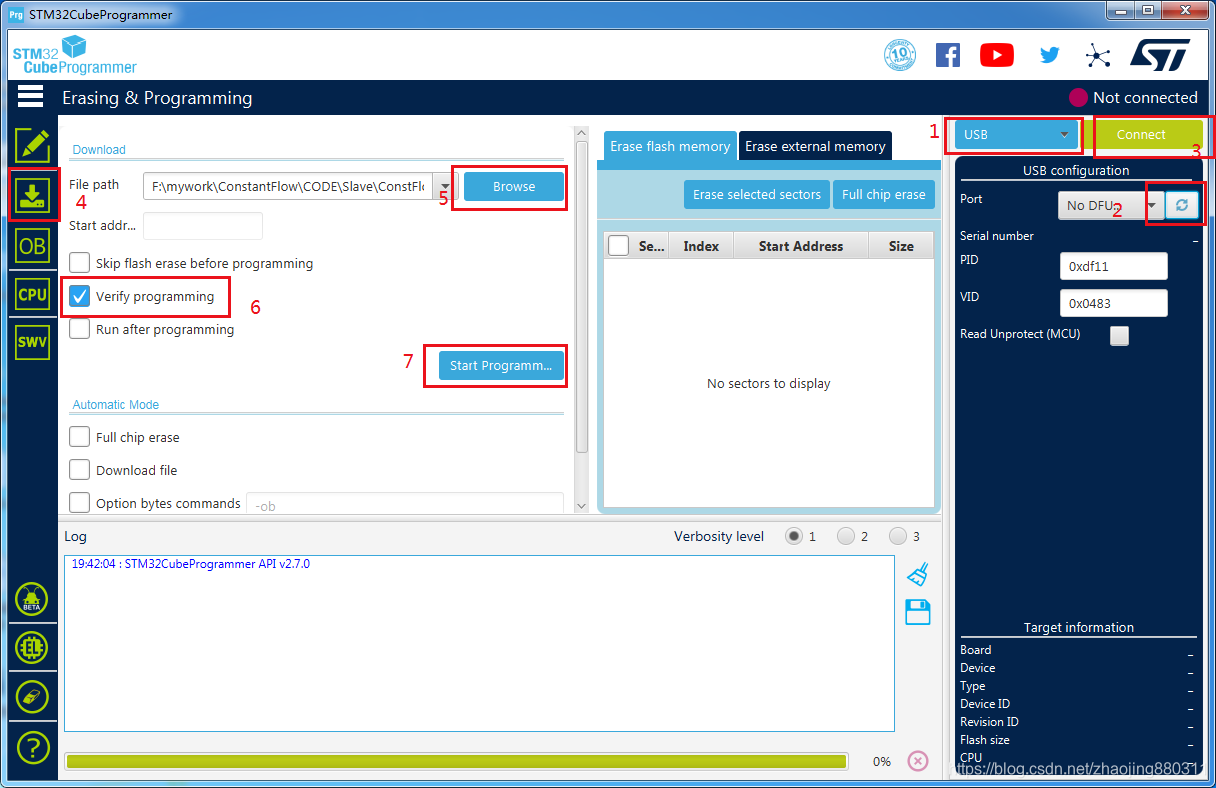Viewport: 1216px width, 788px height.
Task: Click the eraser sidebar icon
Action: [x=32, y=696]
